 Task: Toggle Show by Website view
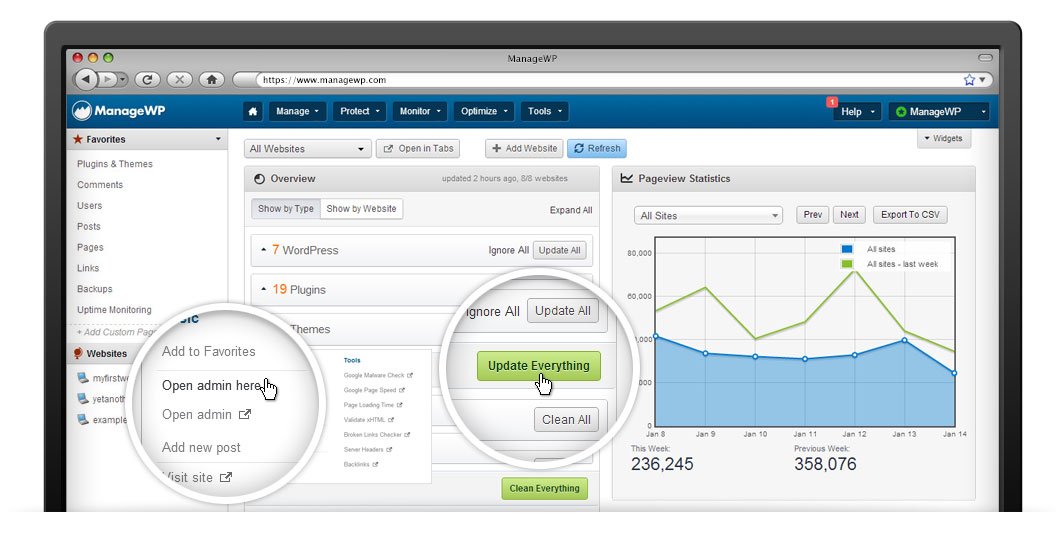[361, 209]
